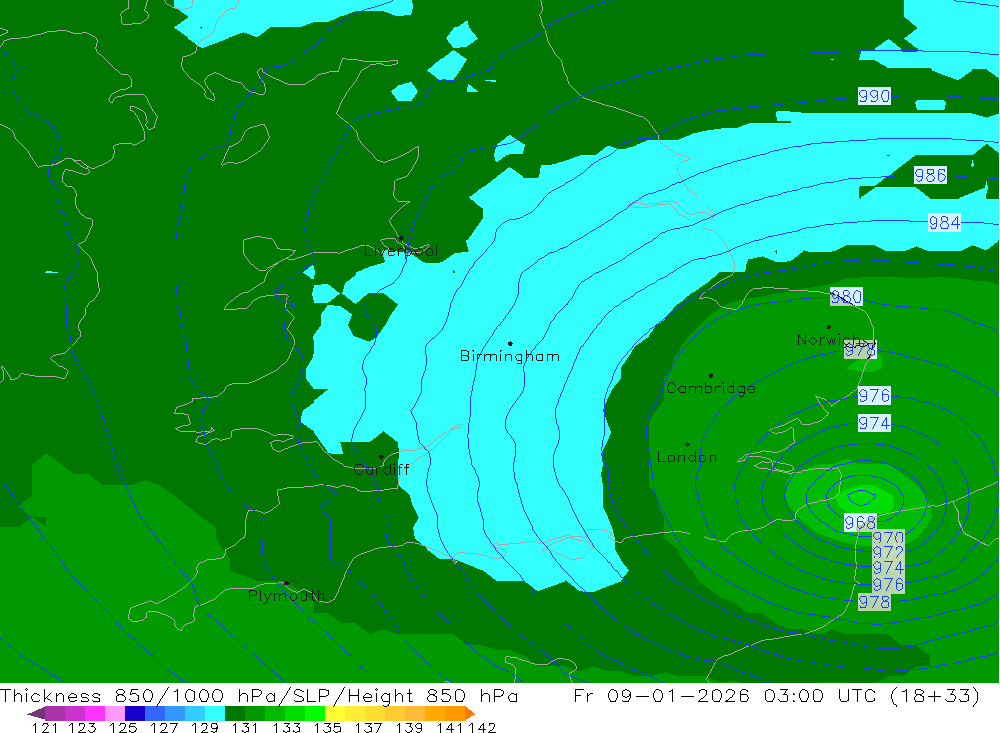Click the Cambridge city marker dot
Screen dimensions: 1000x733
(710, 376)
